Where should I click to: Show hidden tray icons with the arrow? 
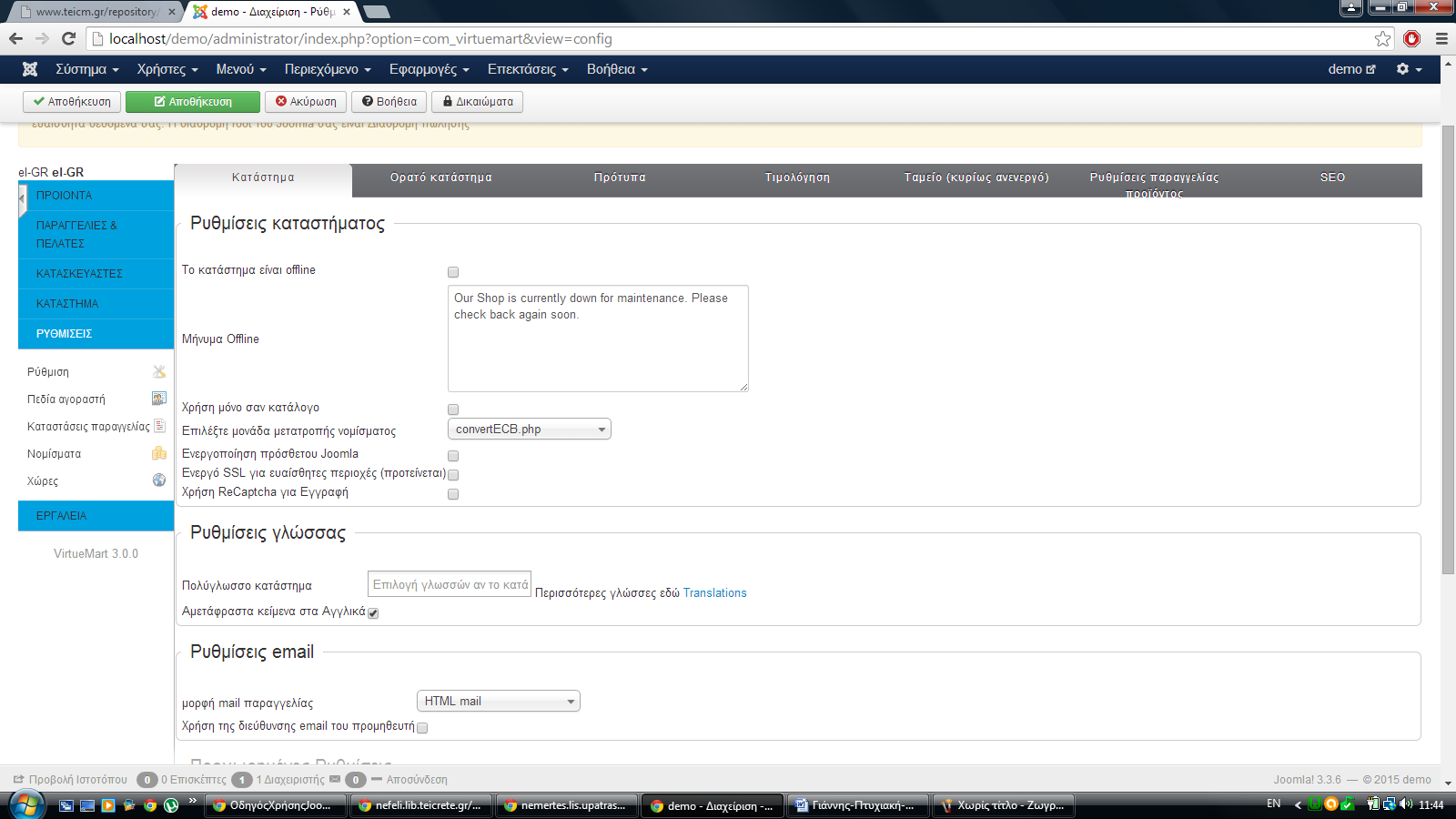(1298, 804)
